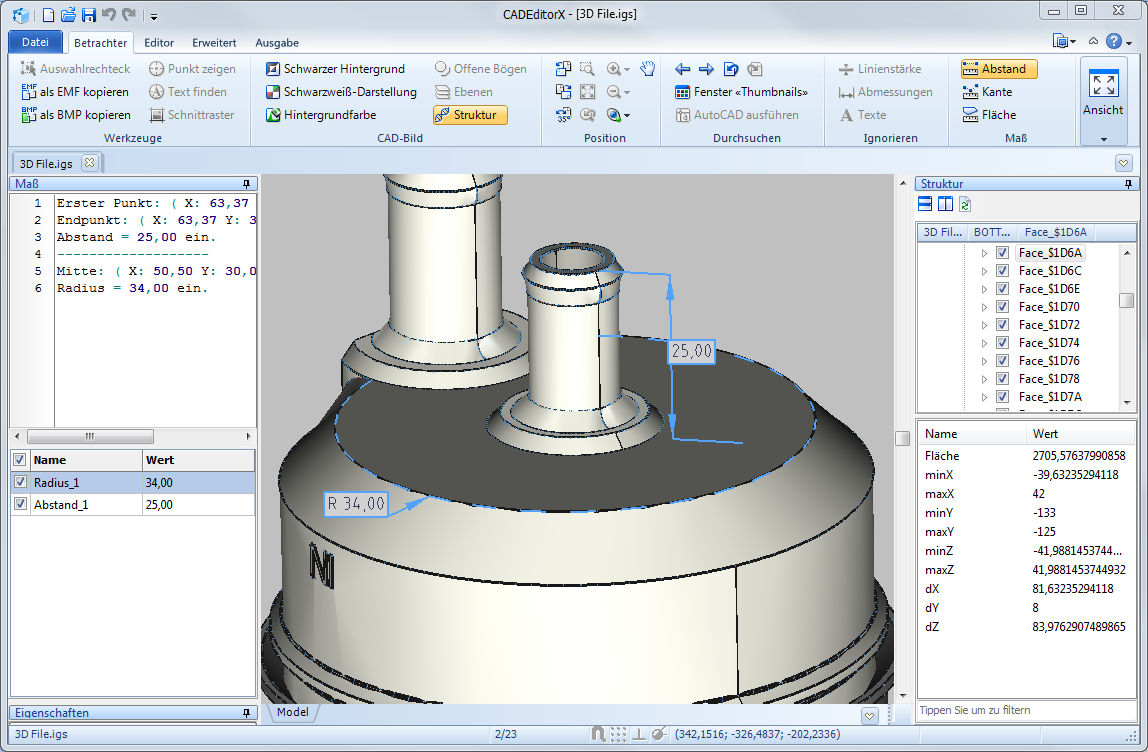The width and height of the screenshot is (1148, 752).
Task: Select the Abstand measurement tool
Action: (x=999, y=69)
